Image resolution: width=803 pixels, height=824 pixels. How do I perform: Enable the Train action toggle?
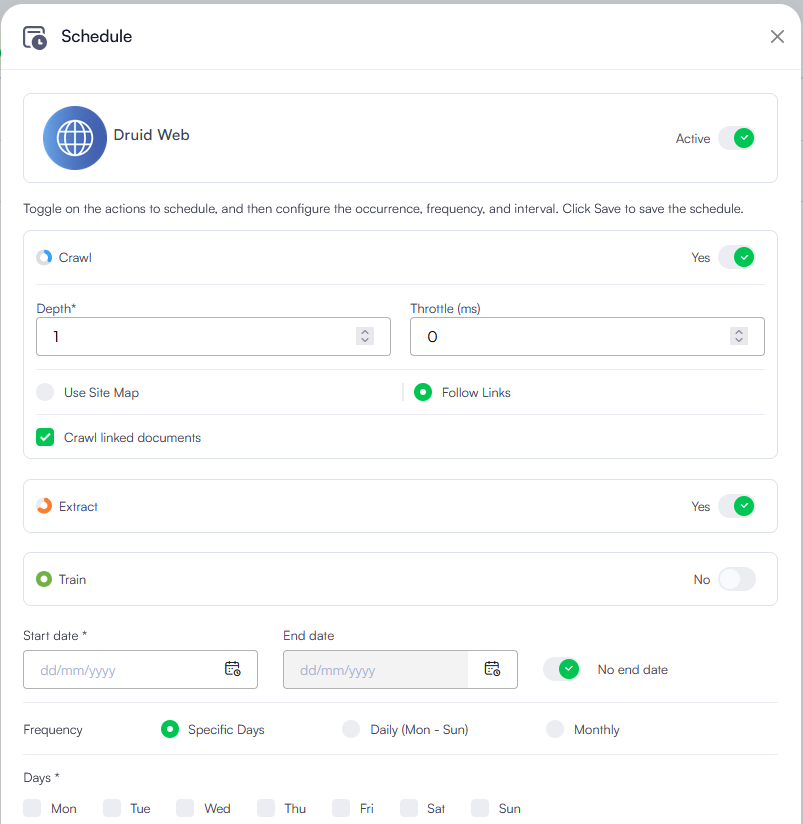[x=737, y=579]
